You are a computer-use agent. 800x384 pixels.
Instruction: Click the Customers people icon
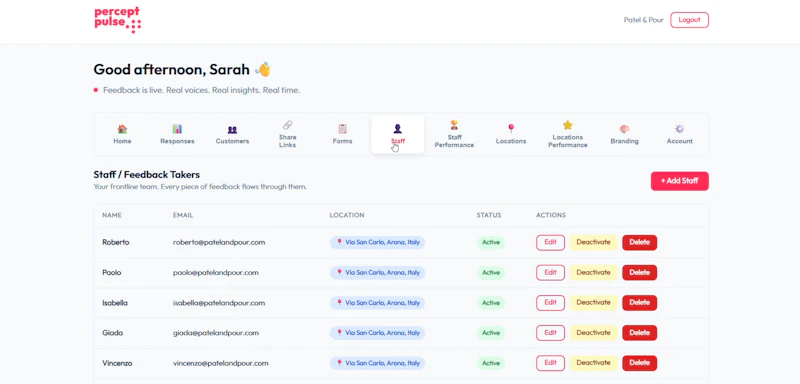[232, 130]
